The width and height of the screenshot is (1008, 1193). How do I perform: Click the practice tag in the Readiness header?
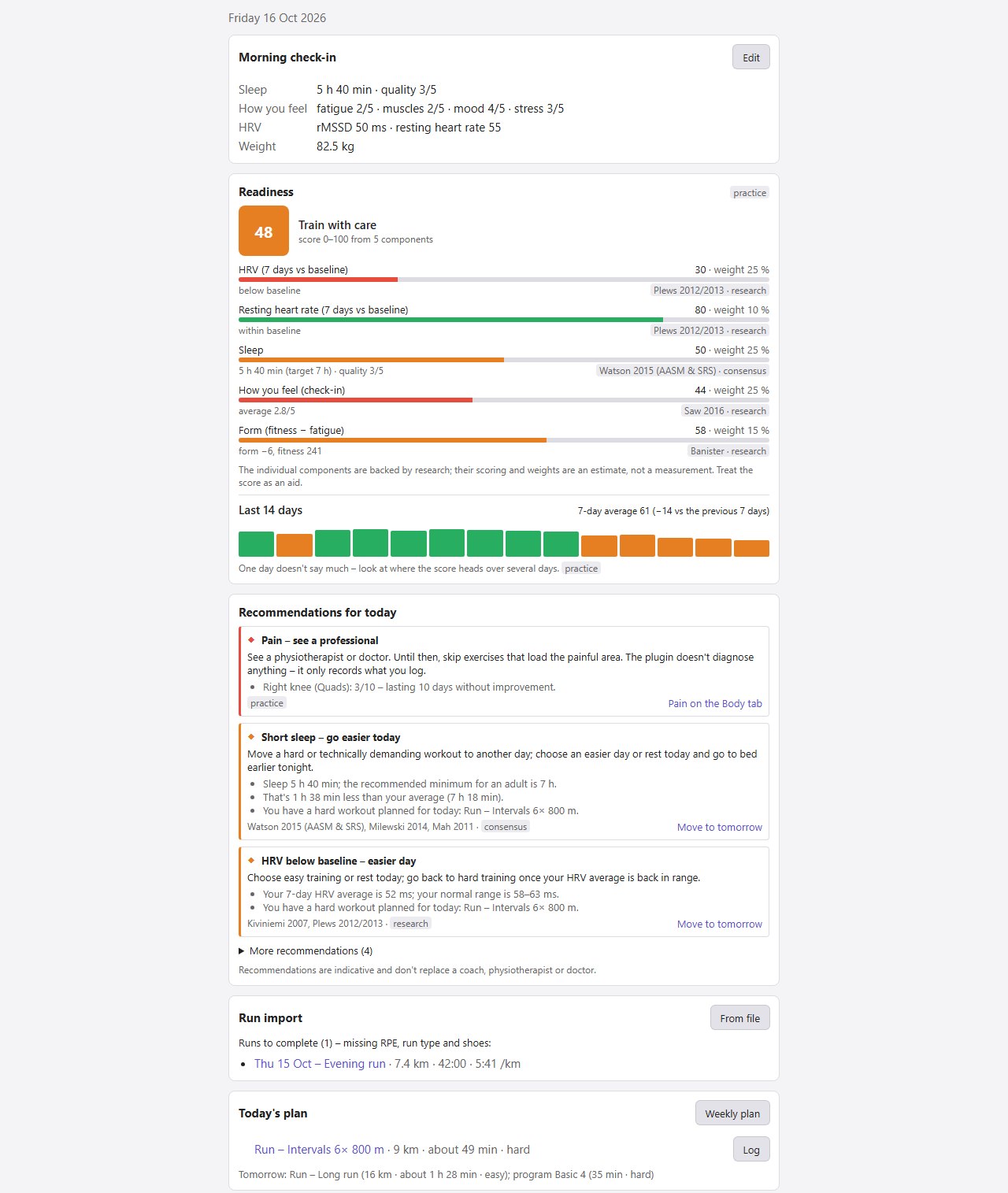pyautogui.click(x=750, y=193)
